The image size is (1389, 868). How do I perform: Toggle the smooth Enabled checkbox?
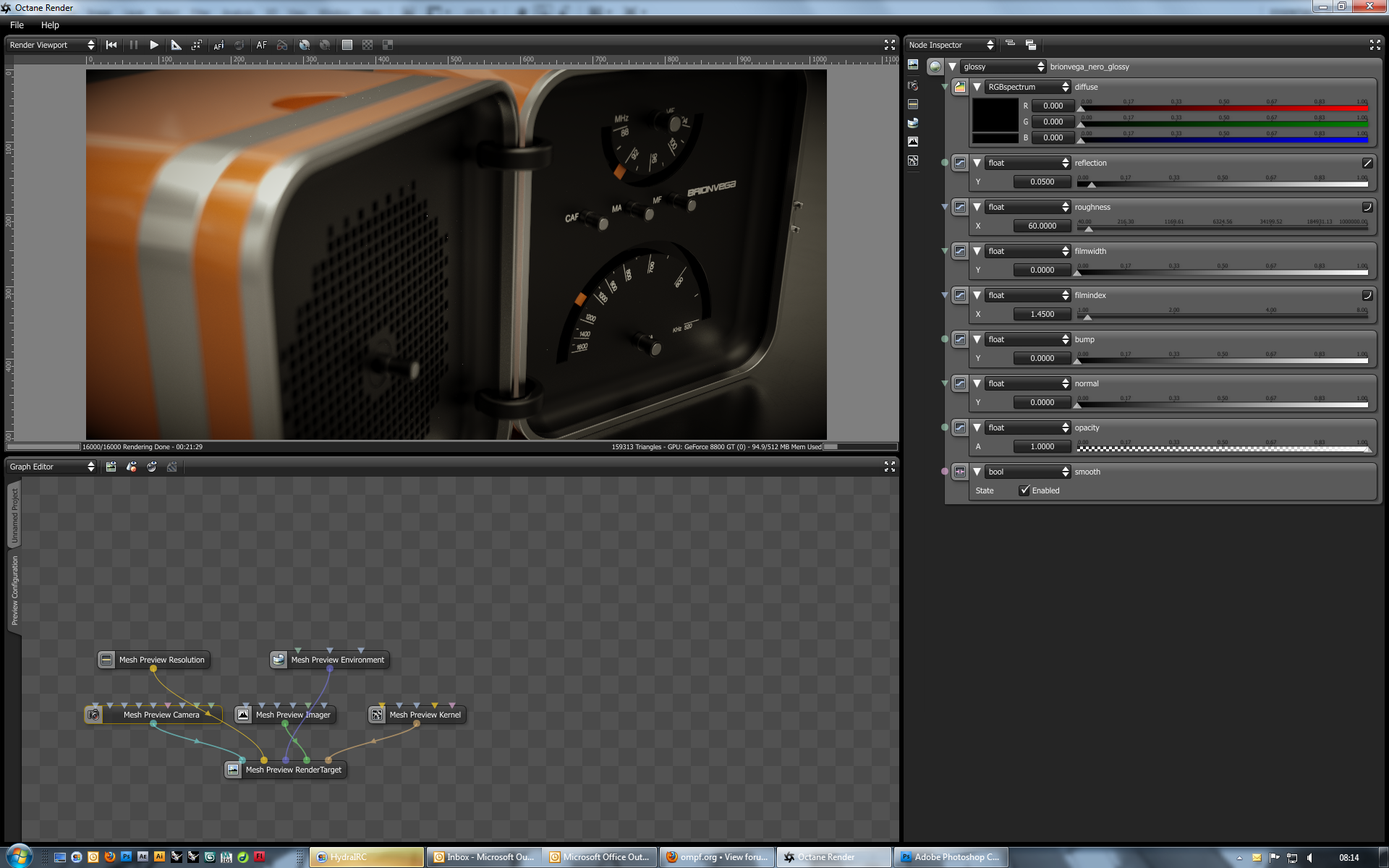click(1024, 490)
